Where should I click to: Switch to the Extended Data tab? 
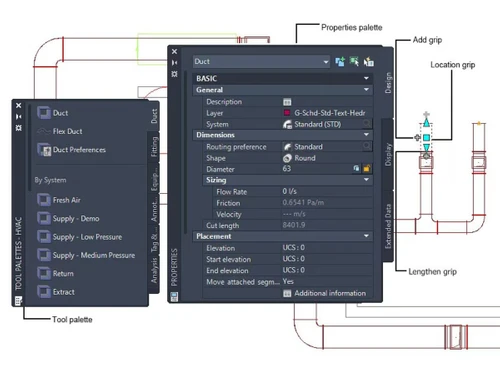[388, 226]
